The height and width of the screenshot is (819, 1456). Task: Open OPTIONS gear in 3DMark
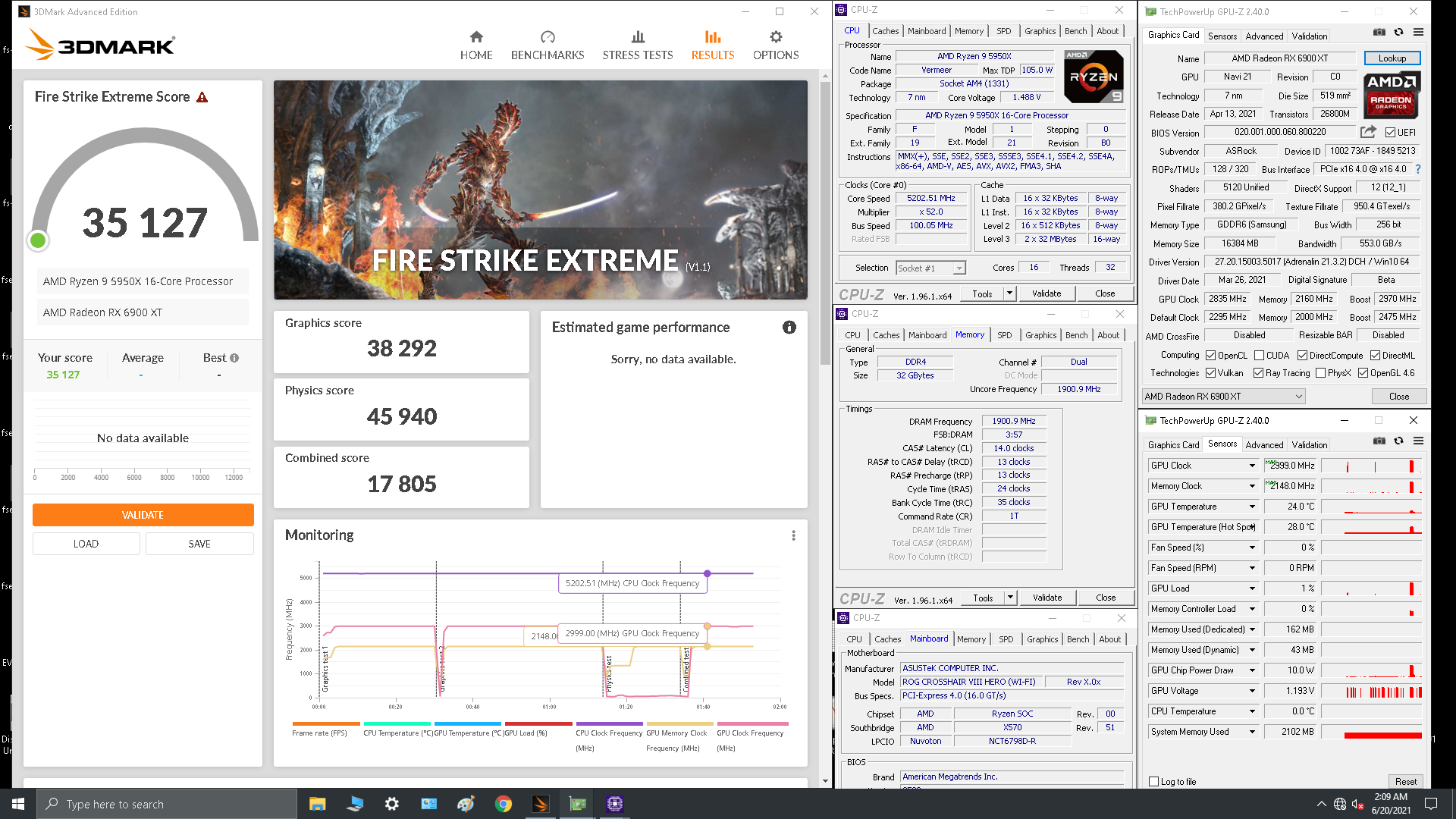(776, 45)
